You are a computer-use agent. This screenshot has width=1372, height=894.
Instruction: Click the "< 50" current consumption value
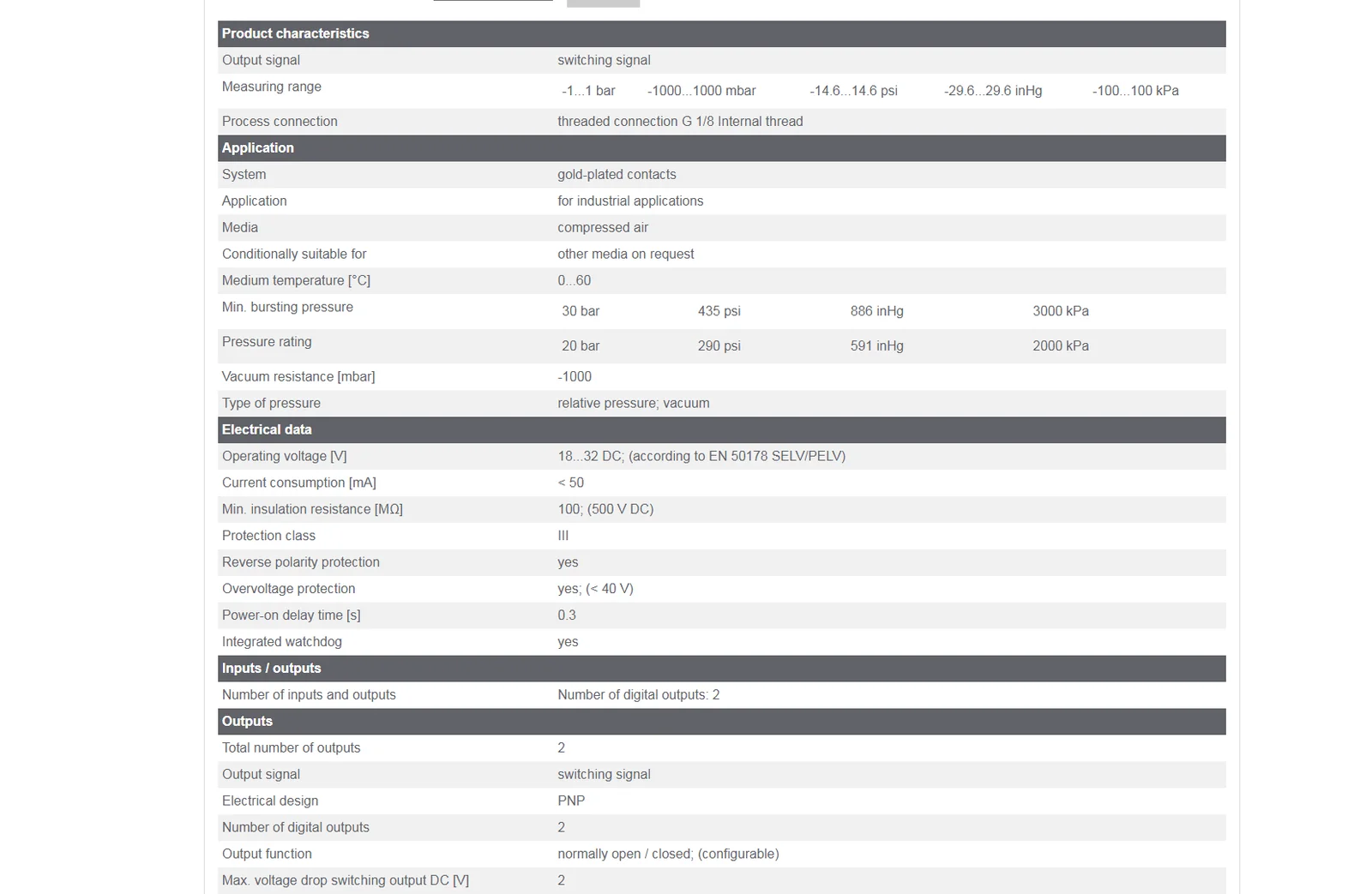[571, 483]
